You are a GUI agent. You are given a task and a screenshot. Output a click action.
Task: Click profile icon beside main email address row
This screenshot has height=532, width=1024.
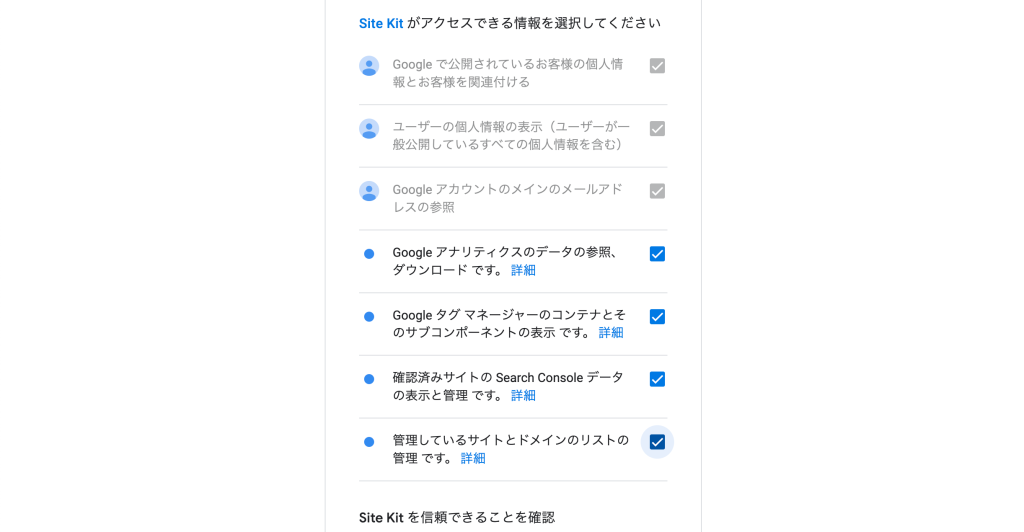(369, 191)
